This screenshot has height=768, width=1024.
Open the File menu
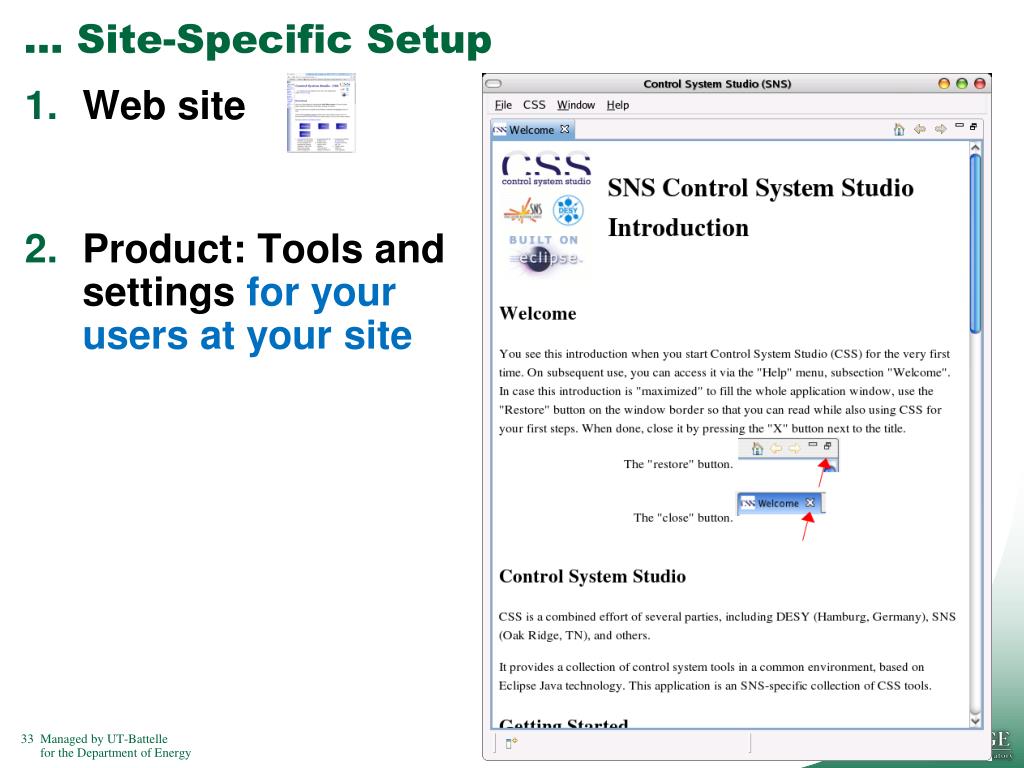click(503, 105)
